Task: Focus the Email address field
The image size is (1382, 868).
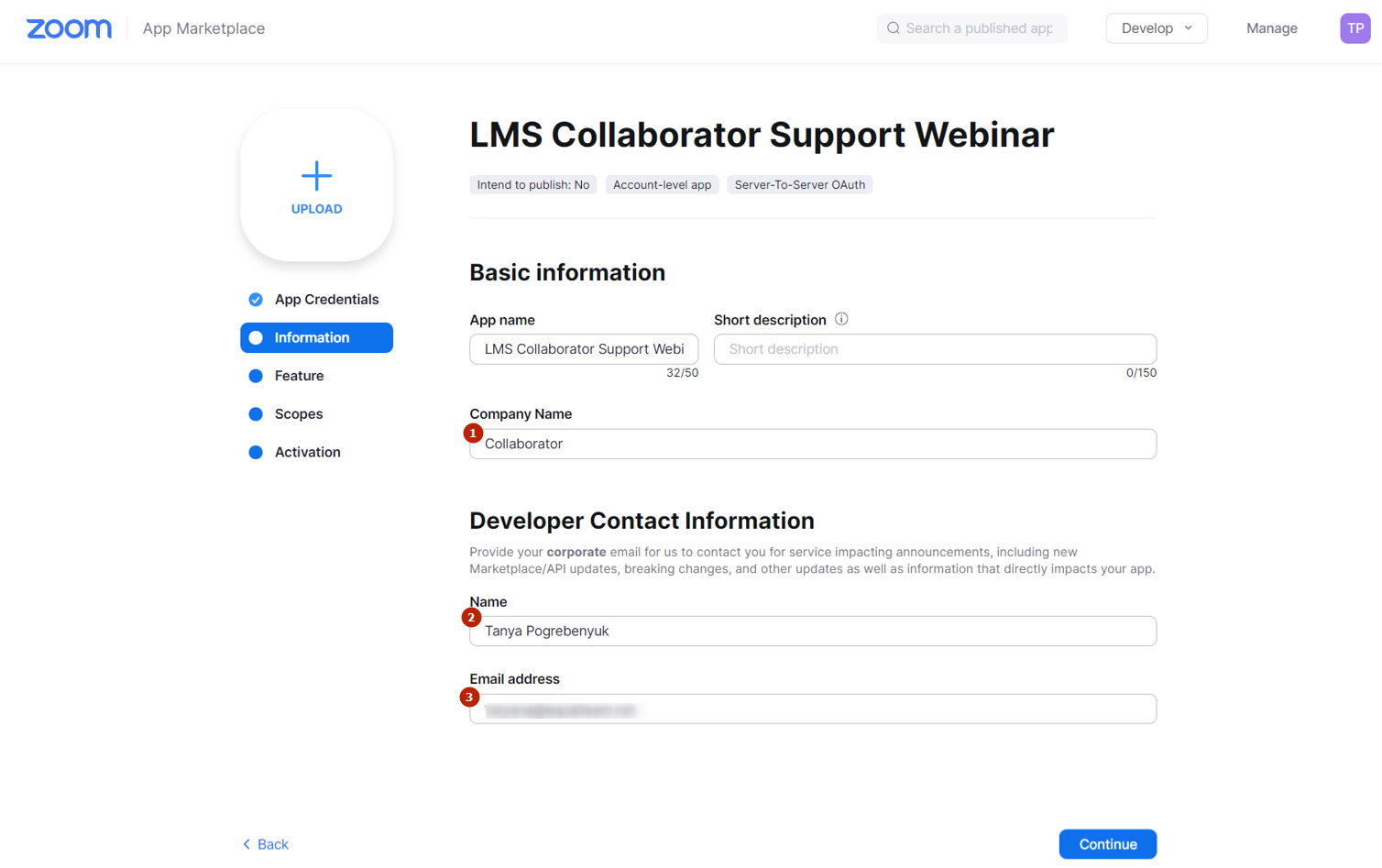Action: pos(813,709)
